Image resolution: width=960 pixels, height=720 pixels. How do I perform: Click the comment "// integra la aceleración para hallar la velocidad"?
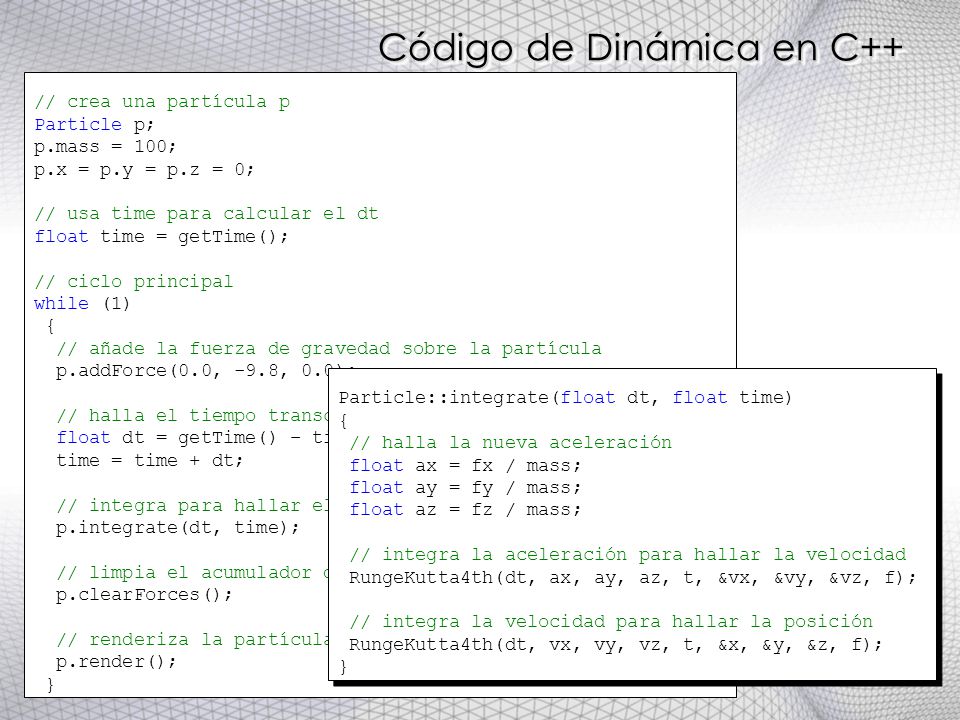click(x=628, y=555)
